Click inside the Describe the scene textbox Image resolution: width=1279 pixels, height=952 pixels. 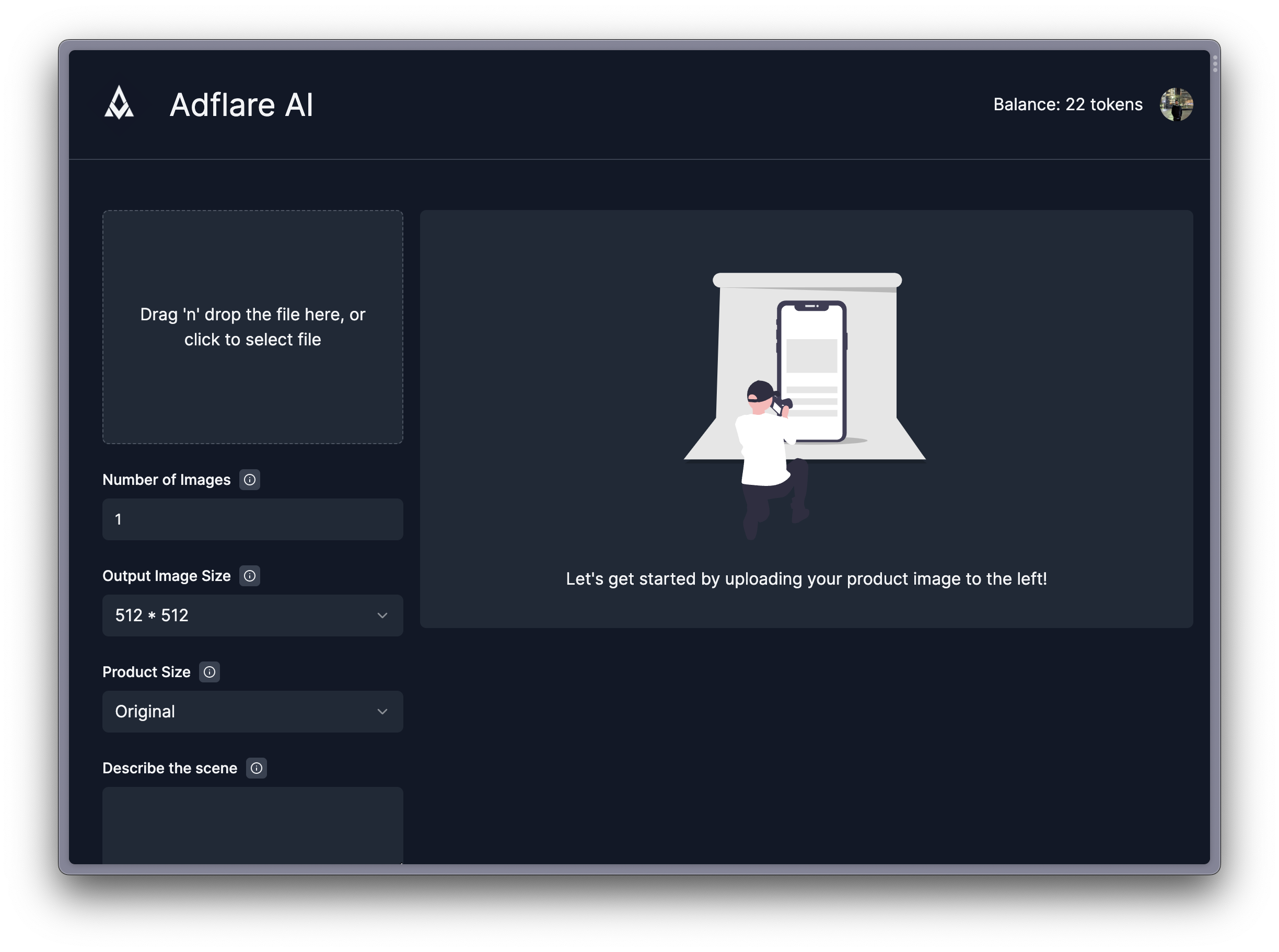click(252, 824)
